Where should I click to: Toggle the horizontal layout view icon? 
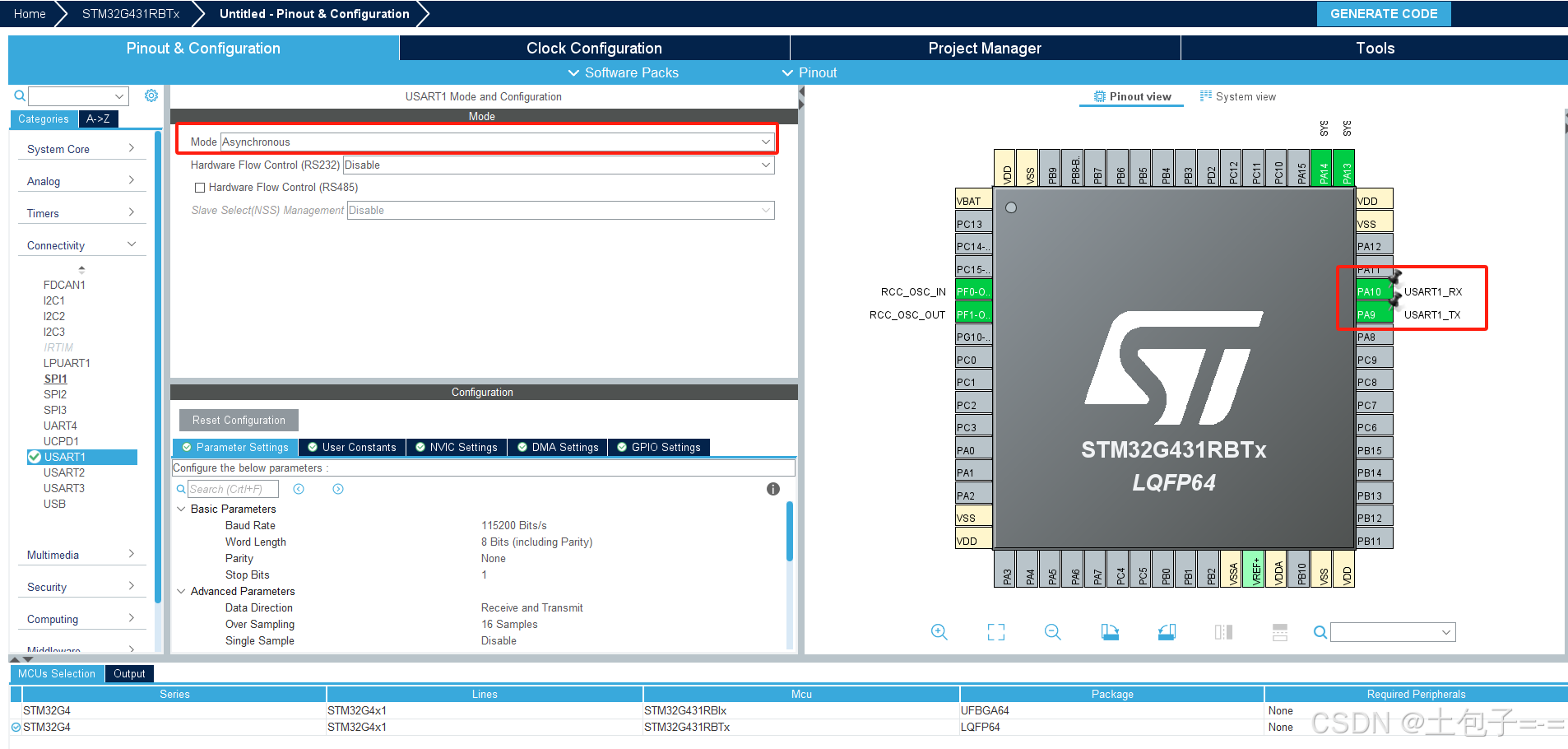(x=1279, y=632)
